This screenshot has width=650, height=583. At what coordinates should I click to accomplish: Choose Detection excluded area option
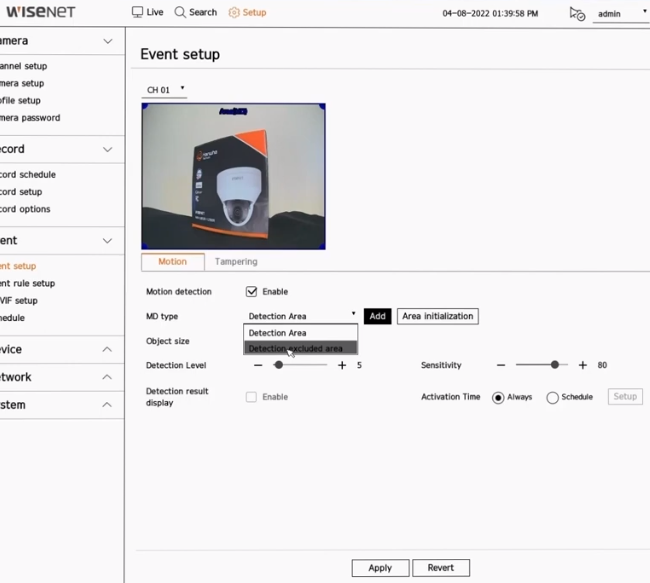301,348
